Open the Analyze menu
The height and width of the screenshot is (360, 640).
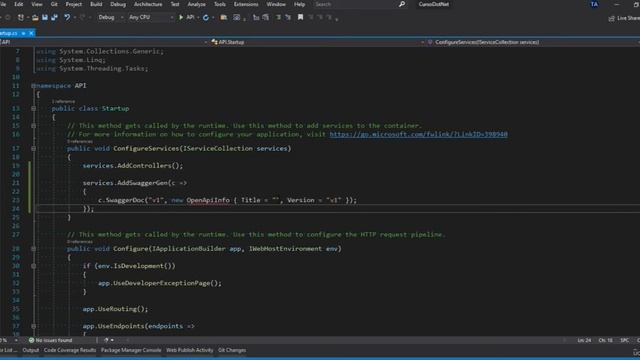point(196,4)
